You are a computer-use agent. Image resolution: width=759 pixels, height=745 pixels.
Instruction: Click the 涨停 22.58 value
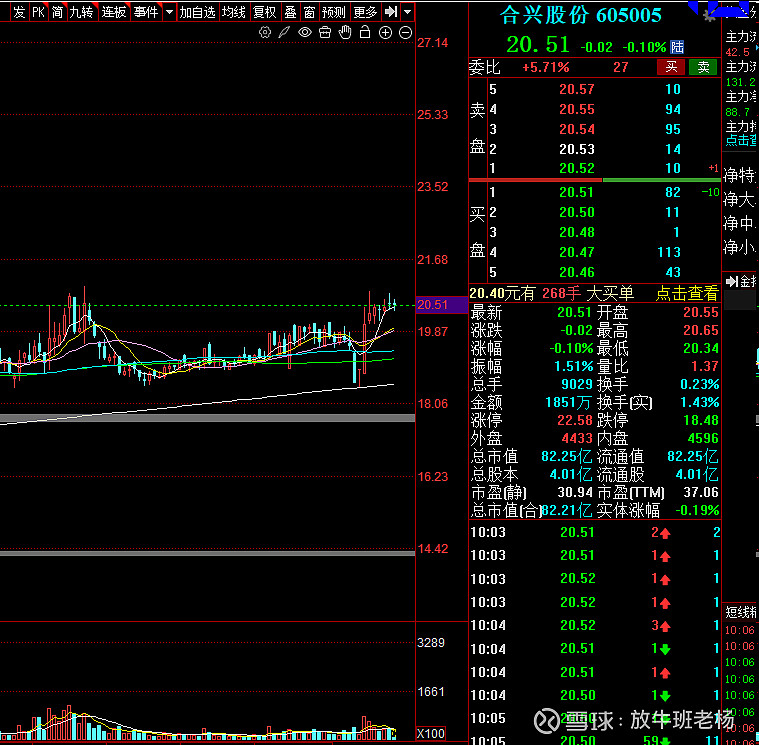click(575, 420)
